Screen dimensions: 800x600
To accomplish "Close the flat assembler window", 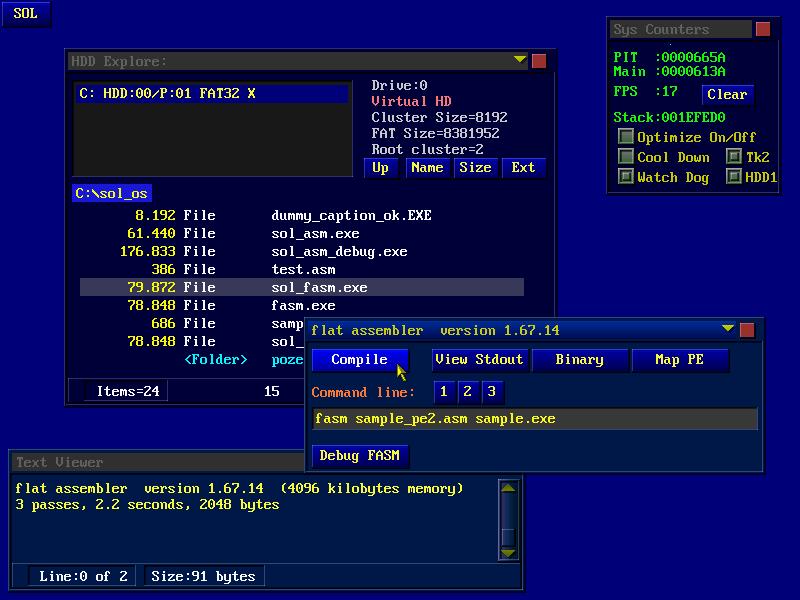I will point(747,330).
